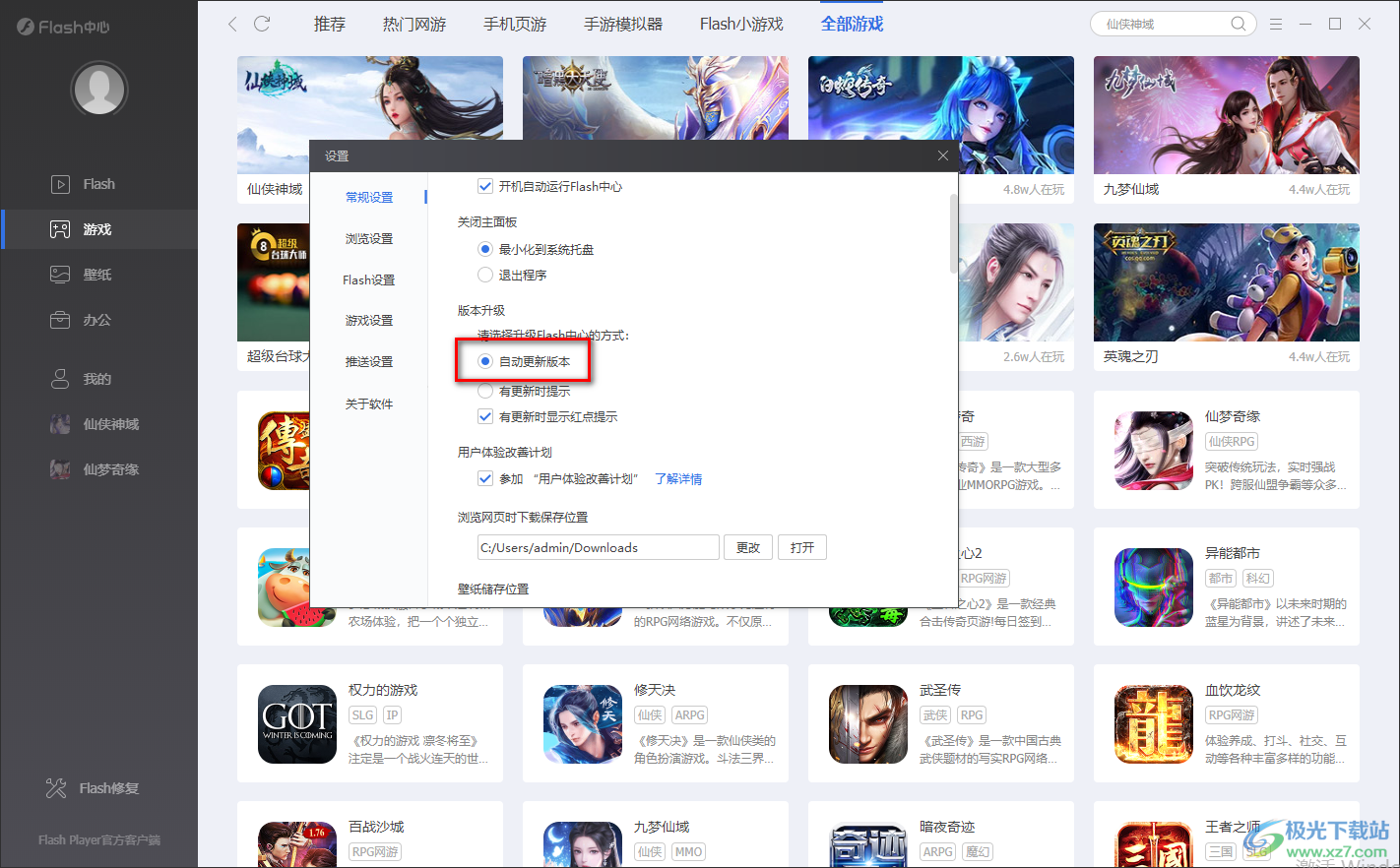The image size is (1400, 868).
Task: Click the 都市 tag under 异能都市
Action: click(1222, 579)
